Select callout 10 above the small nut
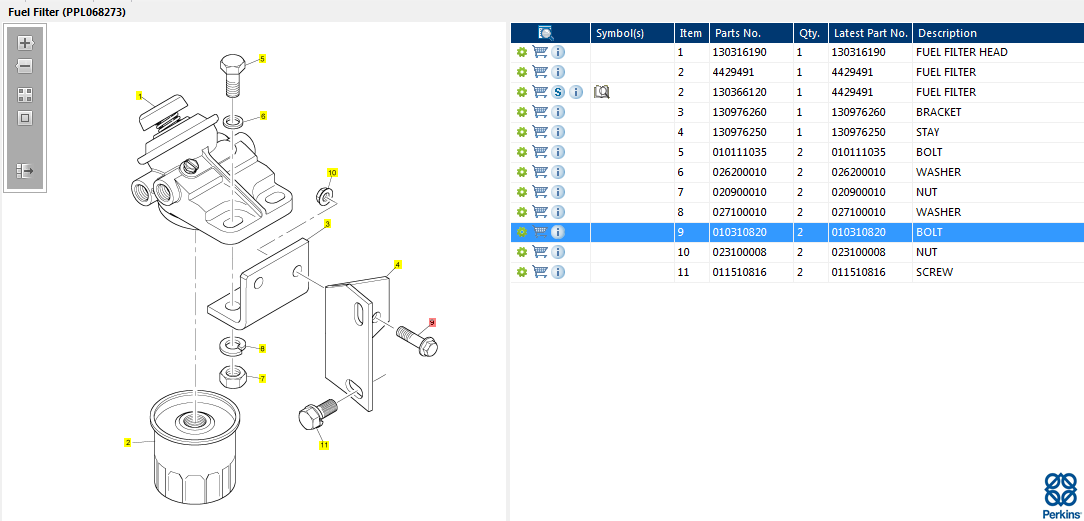 332,172
